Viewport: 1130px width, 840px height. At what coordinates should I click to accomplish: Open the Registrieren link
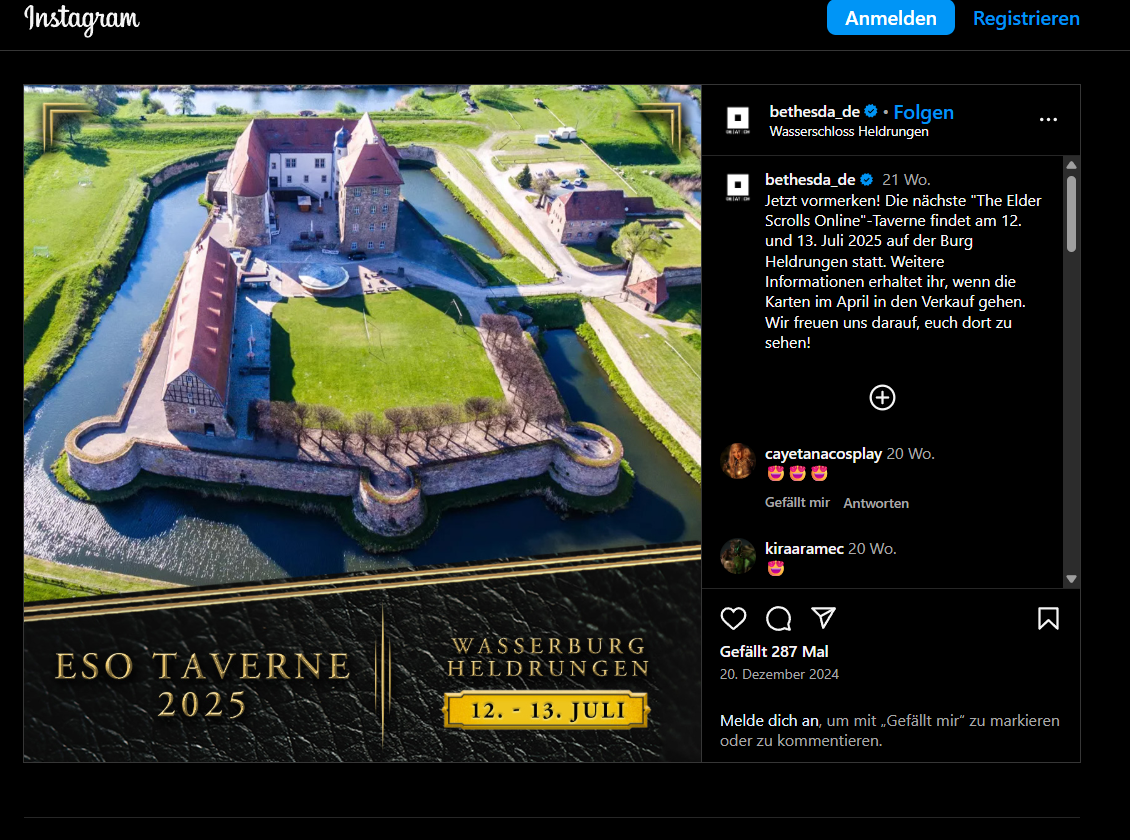pyautogui.click(x=1026, y=18)
